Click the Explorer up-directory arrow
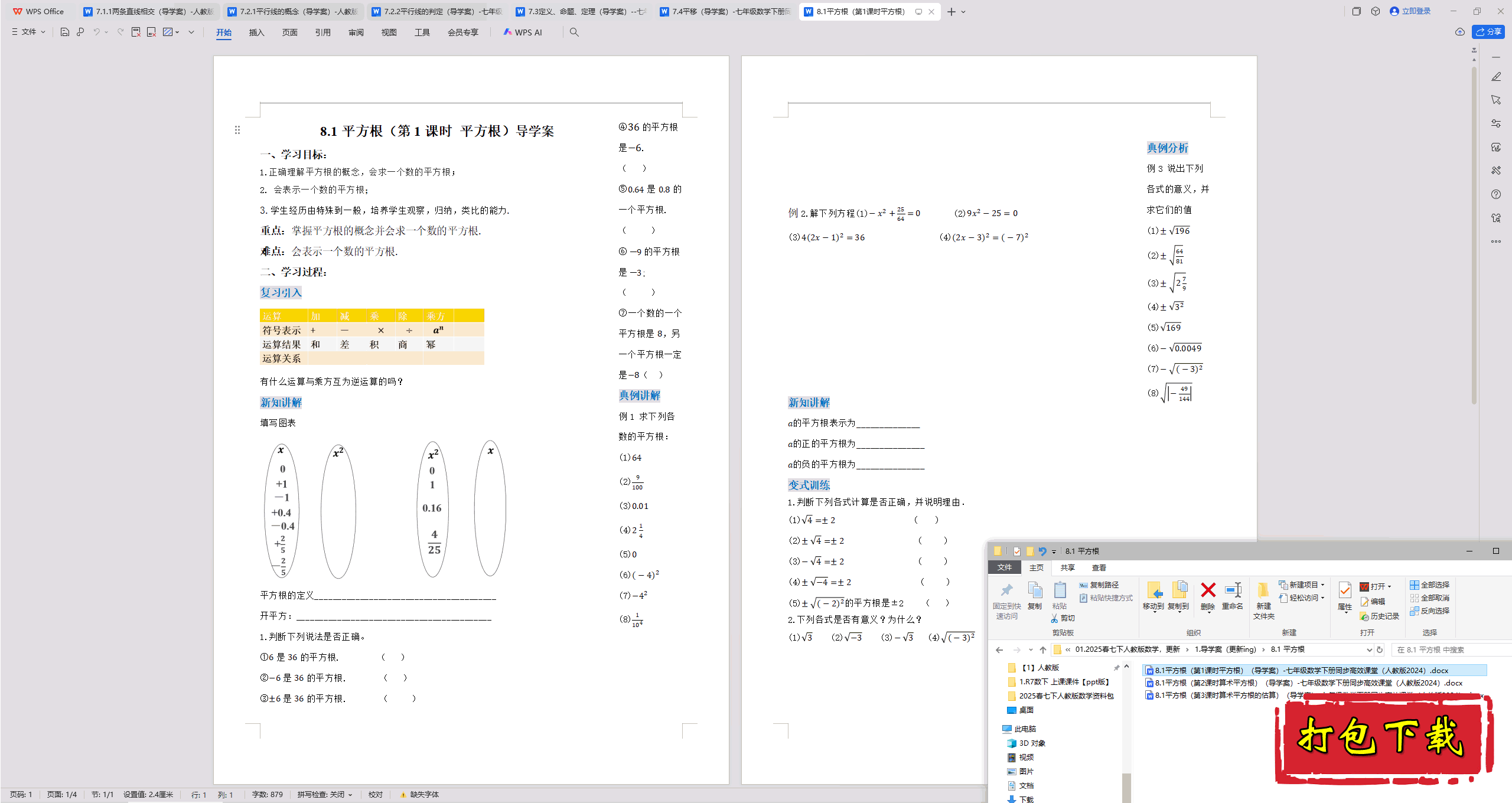This screenshot has height=803, width=1512. pos(1043,649)
